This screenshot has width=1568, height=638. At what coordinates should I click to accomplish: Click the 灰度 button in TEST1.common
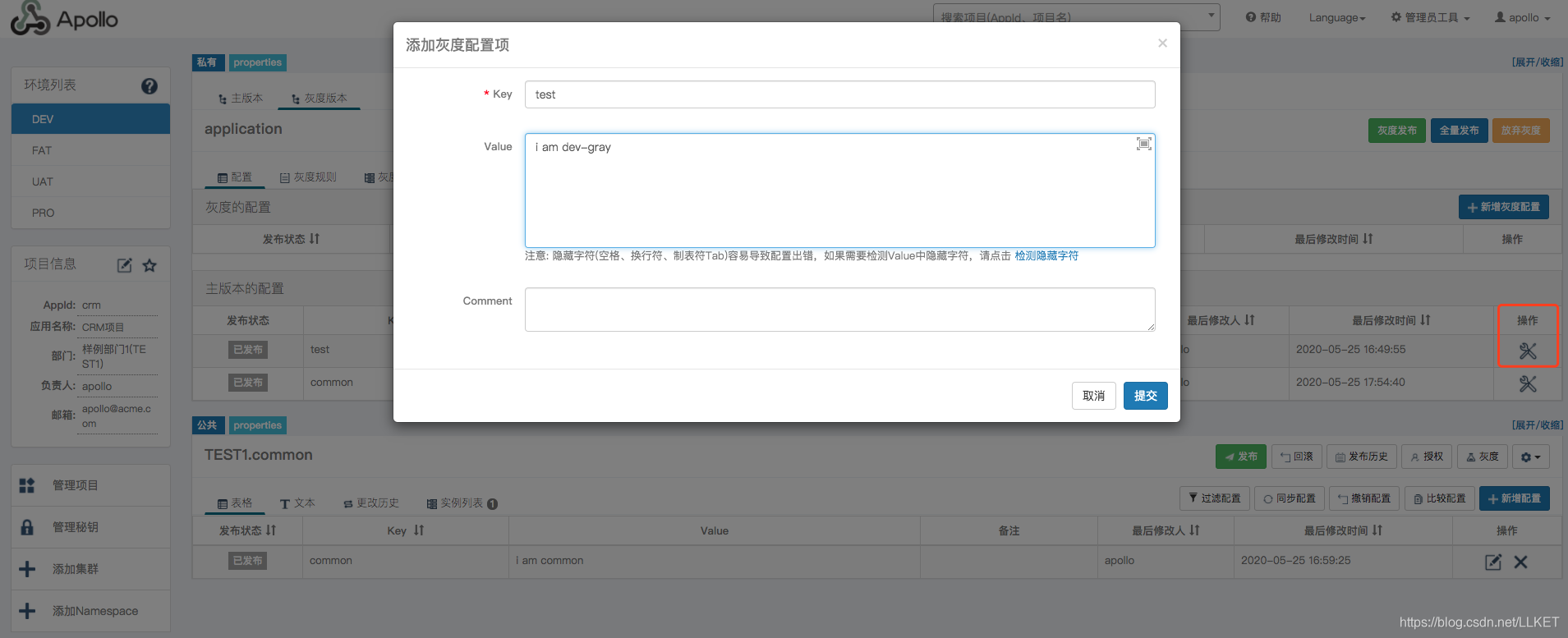click(x=1483, y=457)
